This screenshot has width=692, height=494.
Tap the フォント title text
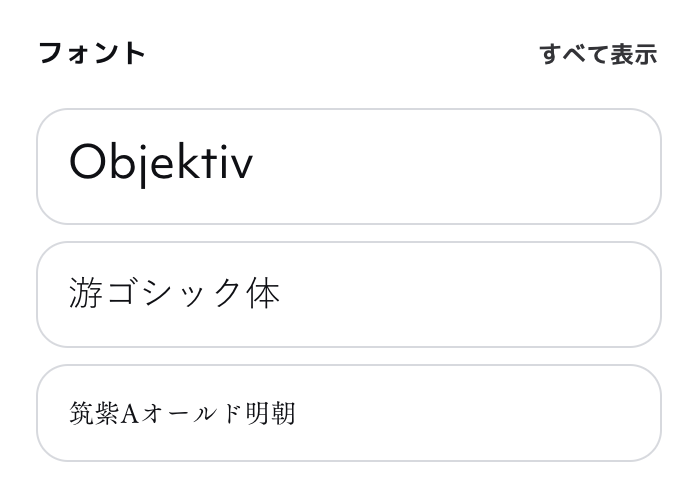[x=92, y=53]
